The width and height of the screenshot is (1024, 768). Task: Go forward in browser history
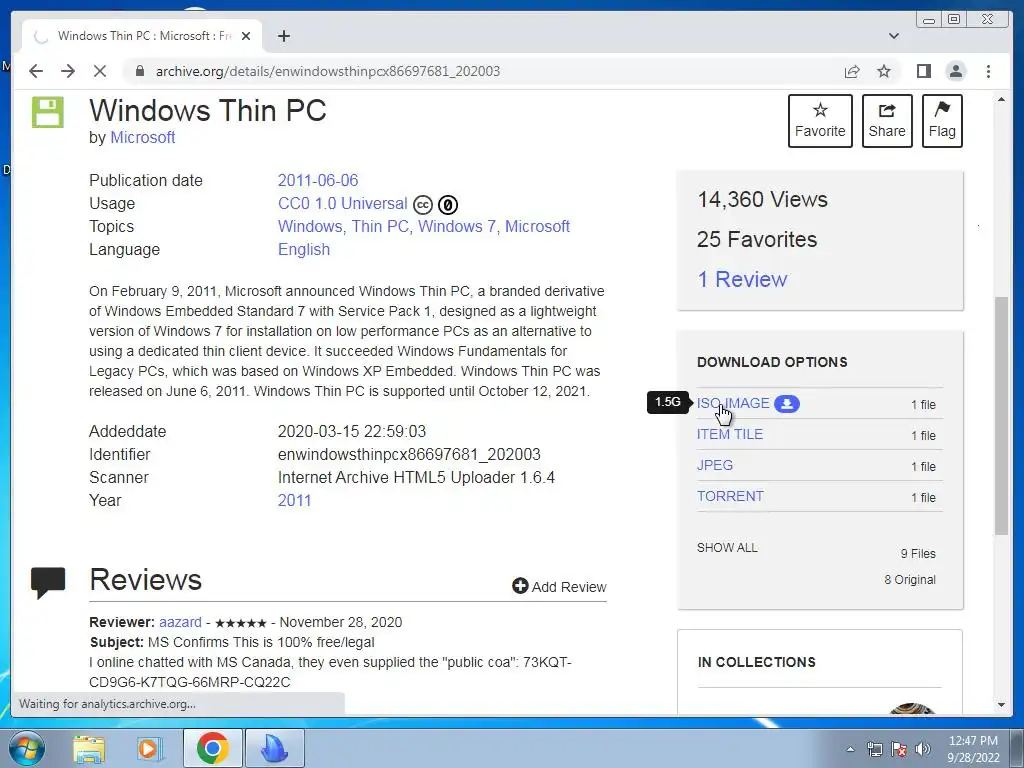coord(68,71)
